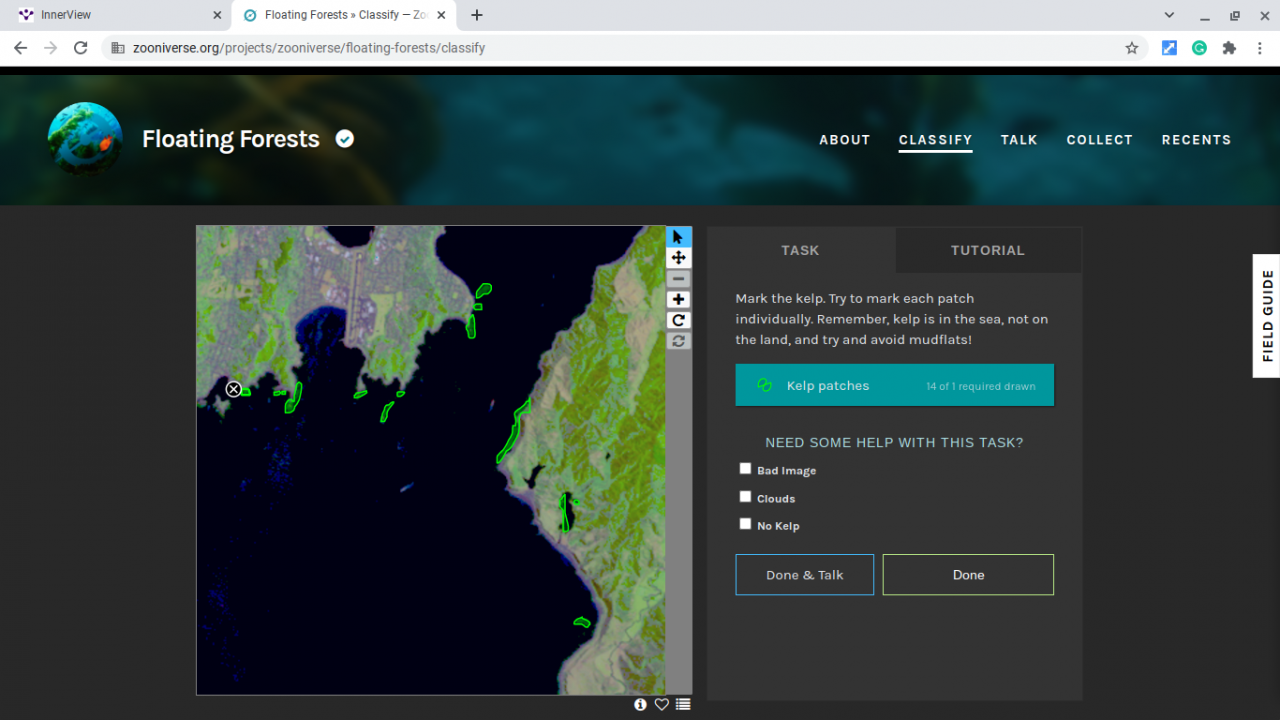Image resolution: width=1280 pixels, height=720 pixels.
Task: Click the Done button
Action: point(968,575)
